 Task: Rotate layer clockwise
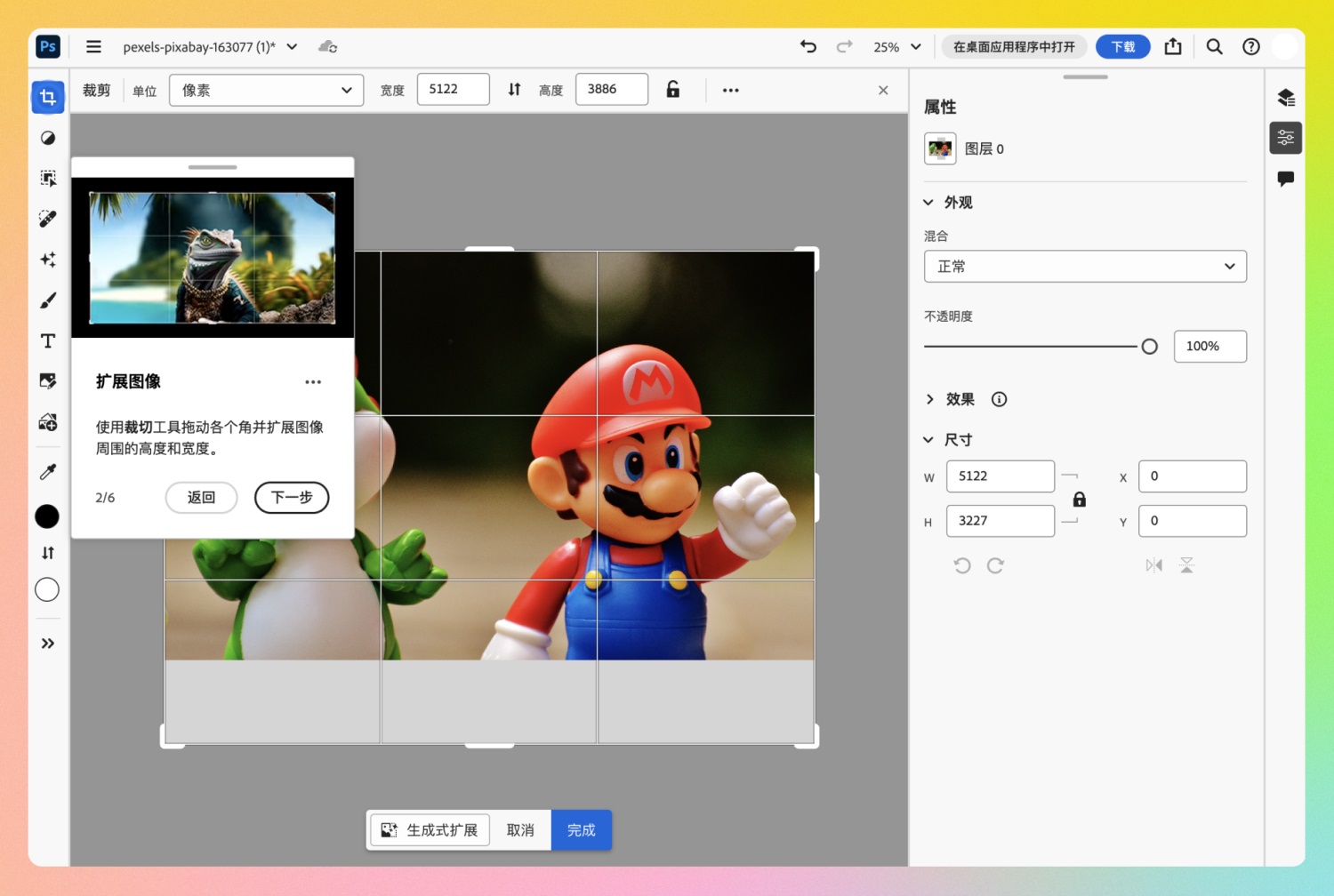click(996, 565)
